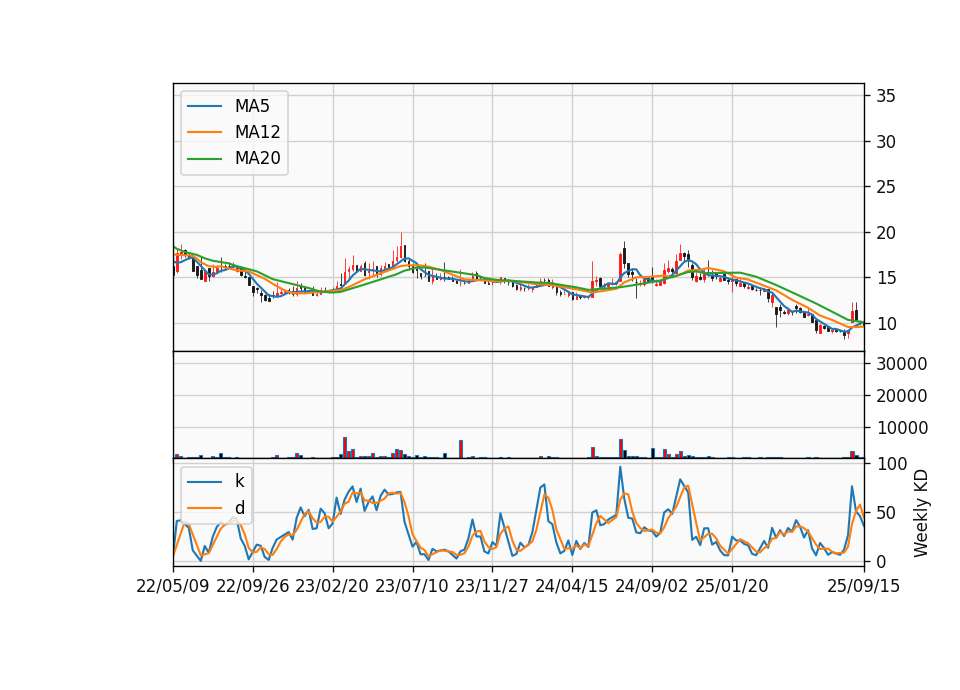Click the price axis value 15
This screenshot has width=960, height=690.
[886, 278]
